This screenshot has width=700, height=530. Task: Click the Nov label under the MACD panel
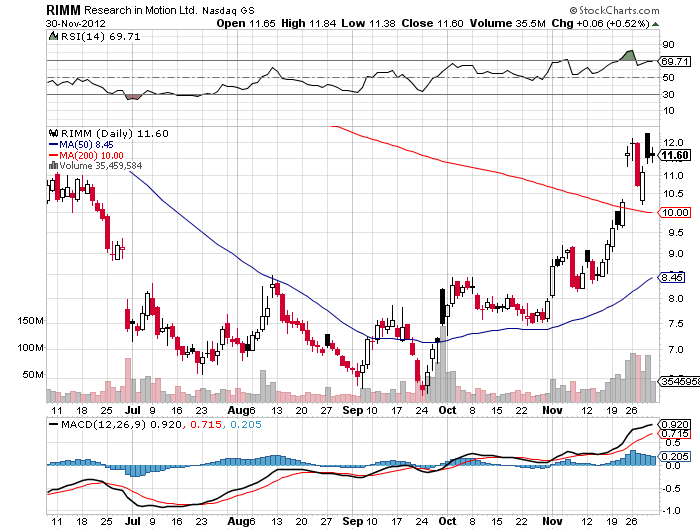click(x=552, y=521)
